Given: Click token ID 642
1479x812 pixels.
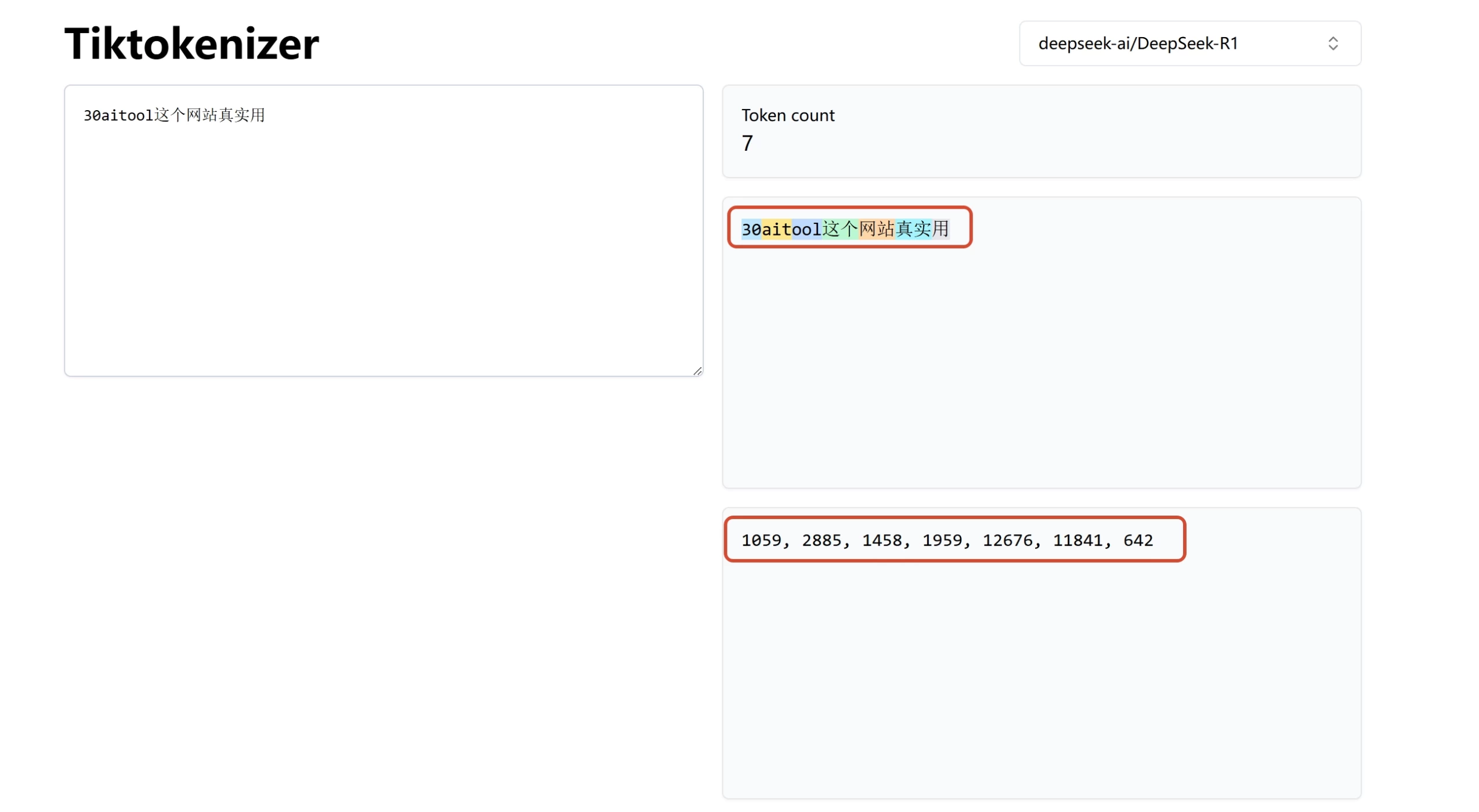Looking at the screenshot, I should pos(1138,541).
